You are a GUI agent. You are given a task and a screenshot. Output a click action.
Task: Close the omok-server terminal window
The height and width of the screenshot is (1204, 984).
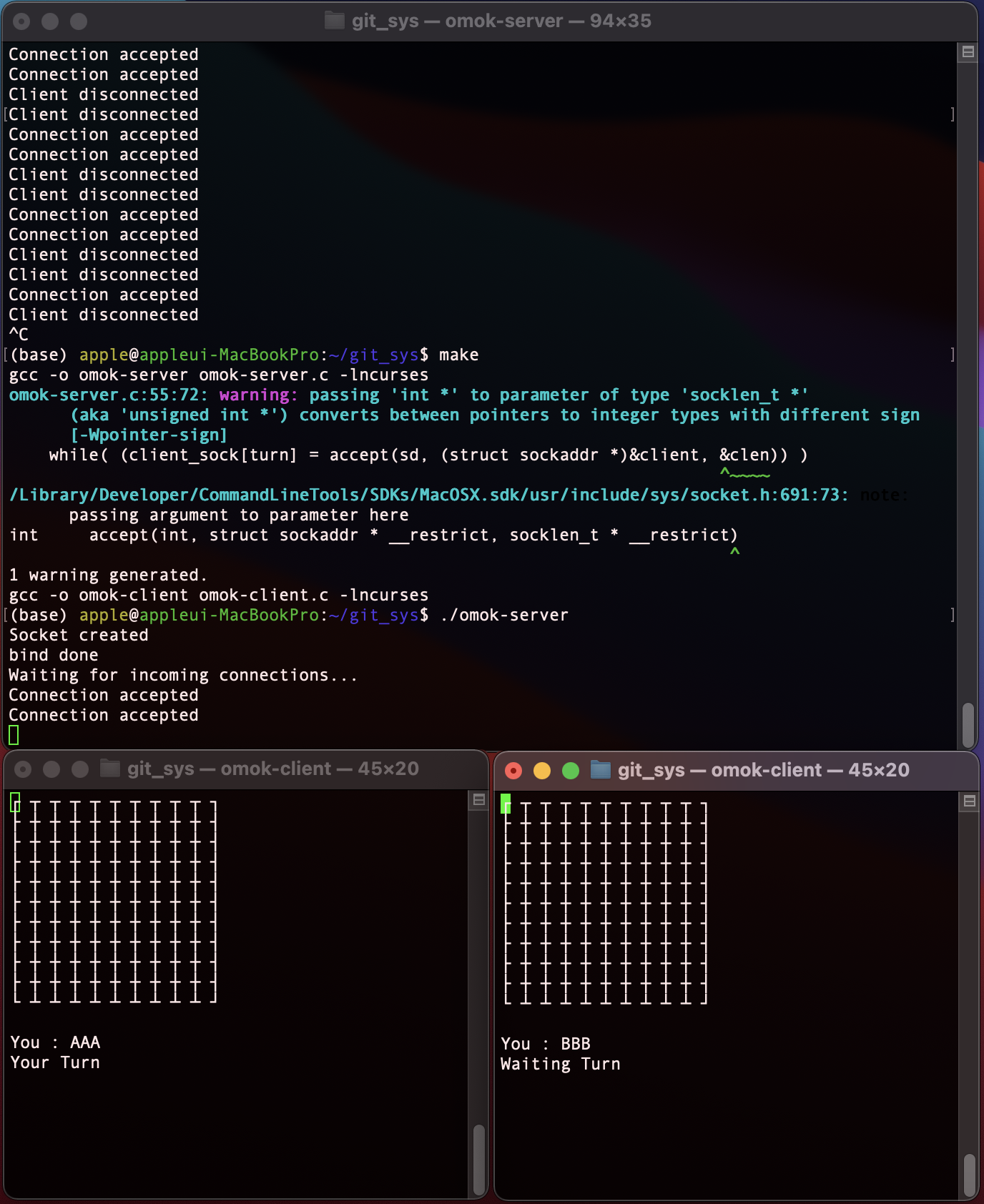[21, 21]
